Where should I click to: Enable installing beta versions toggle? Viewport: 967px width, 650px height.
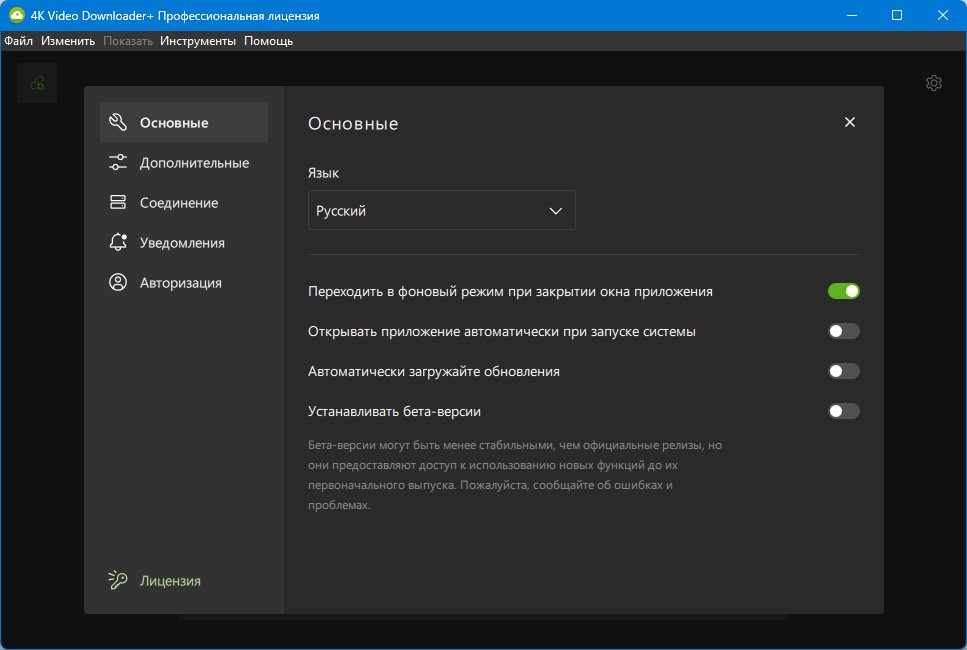844,411
